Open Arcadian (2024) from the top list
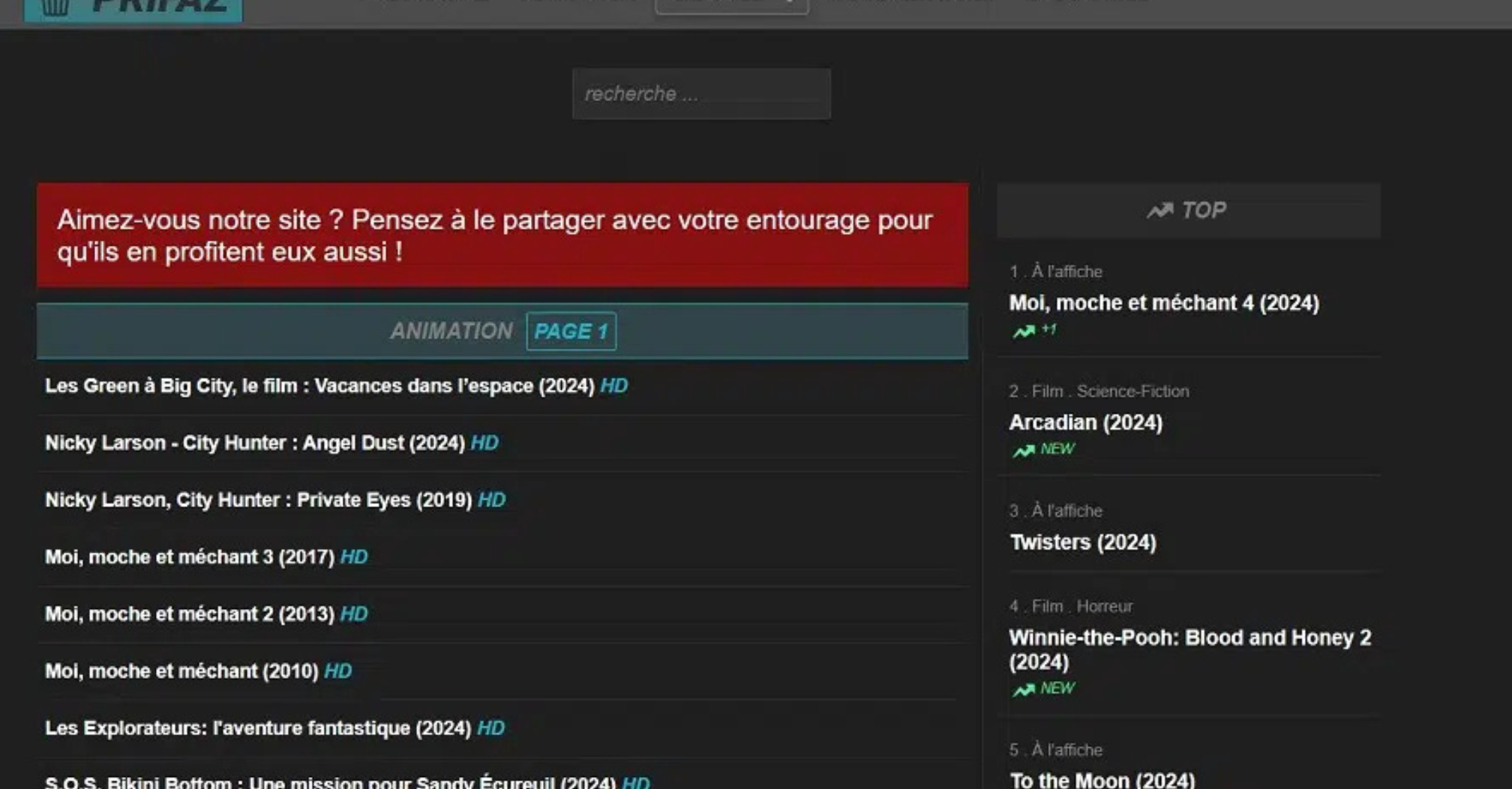This screenshot has width=1512, height=789. click(1085, 423)
